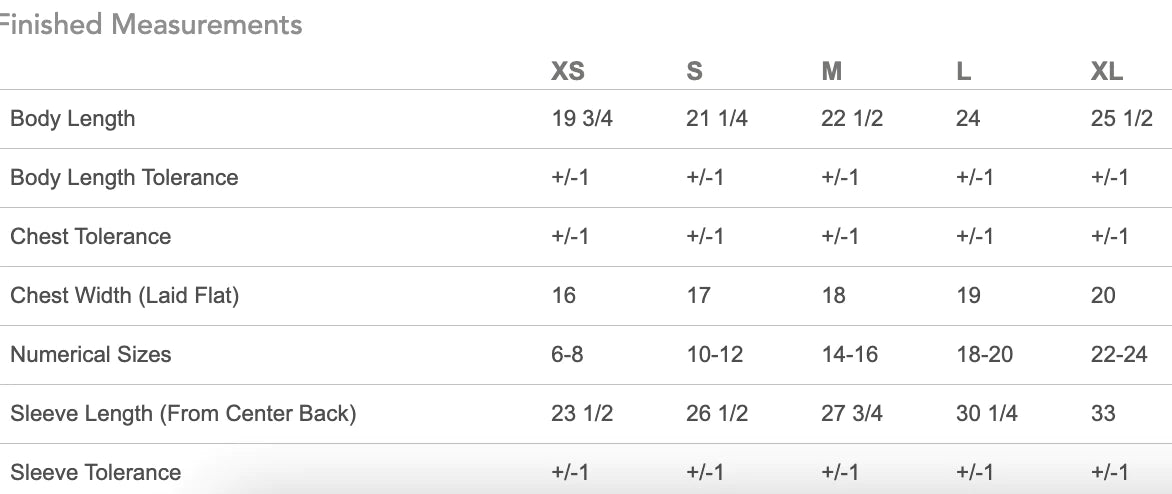Select the S size column header
Image resolution: width=1172 pixels, height=494 pixels.
(x=695, y=71)
